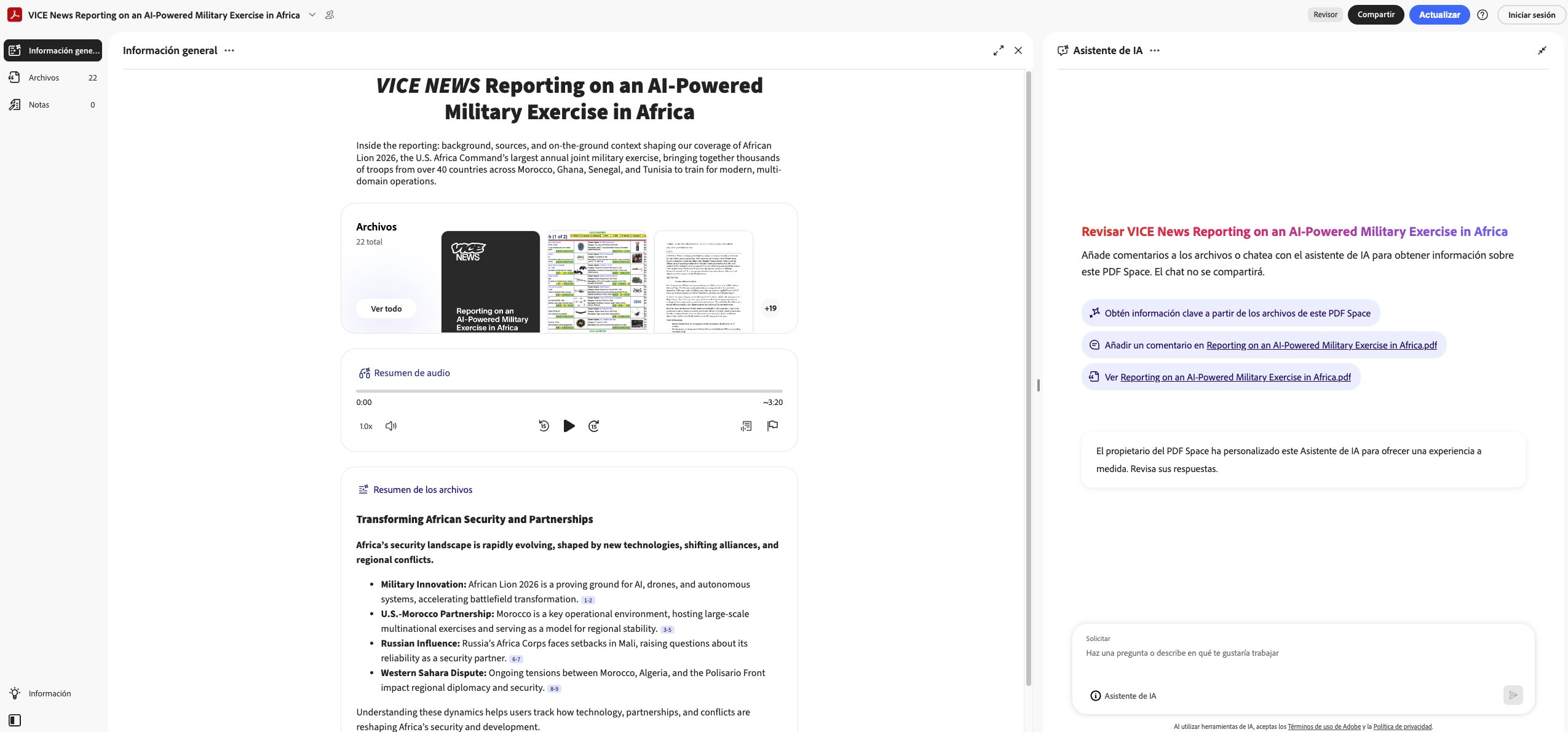Image resolution: width=1568 pixels, height=732 pixels.
Task: Click the ~3:20 audio duration label
Action: [x=773, y=403]
